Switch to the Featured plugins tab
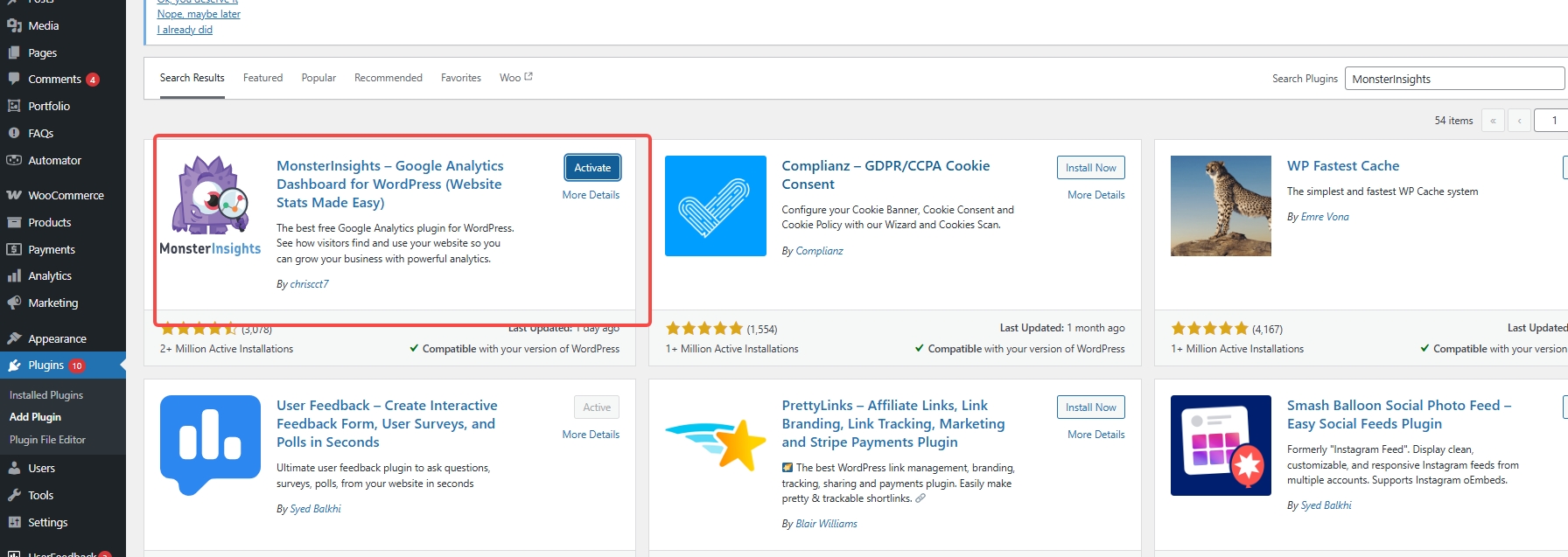Image resolution: width=1568 pixels, height=557 pixels. [262, 78]
